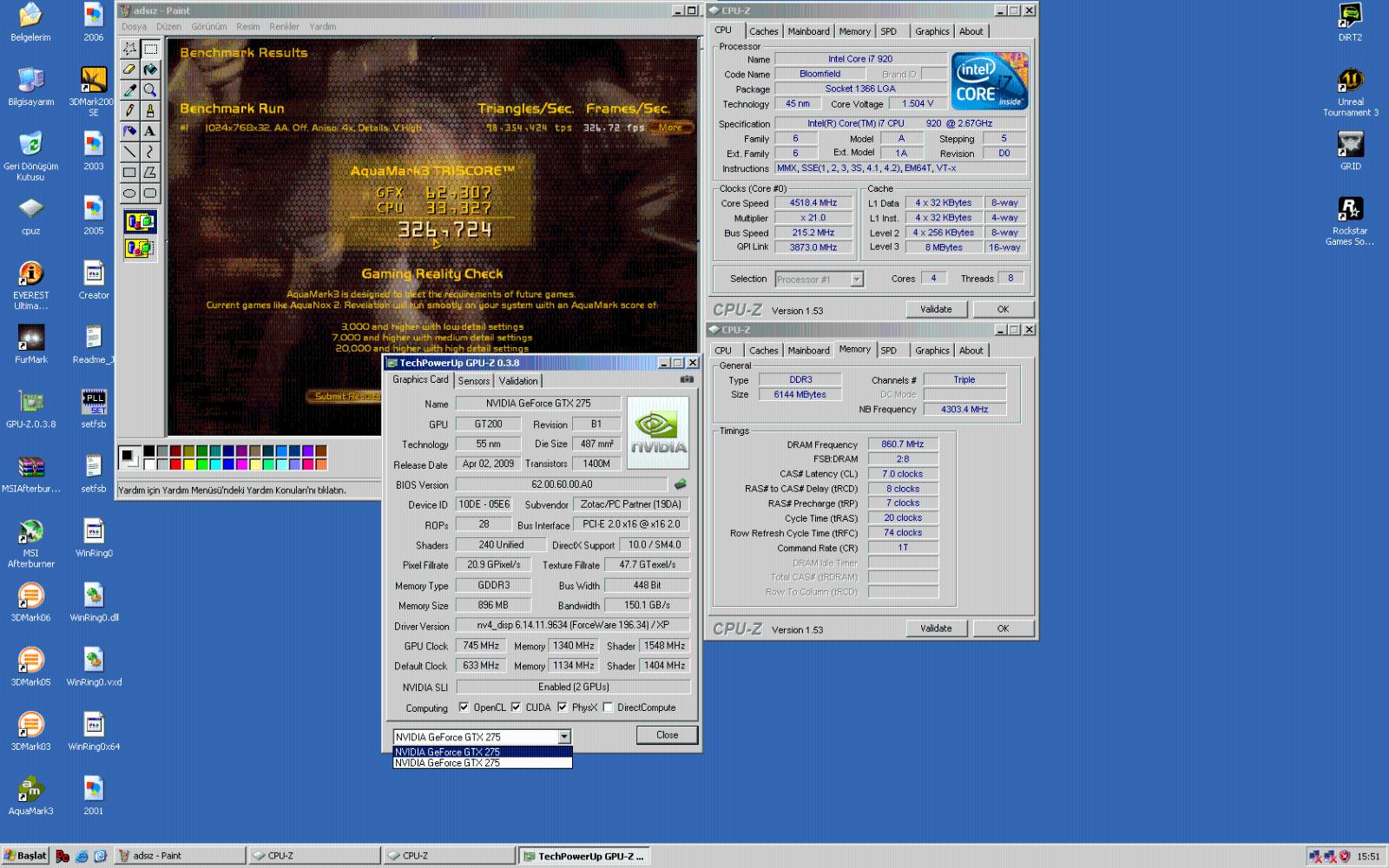Pick the red color swatch in Paint palette
The image size is (1389, 868).
tap(175, 464)
